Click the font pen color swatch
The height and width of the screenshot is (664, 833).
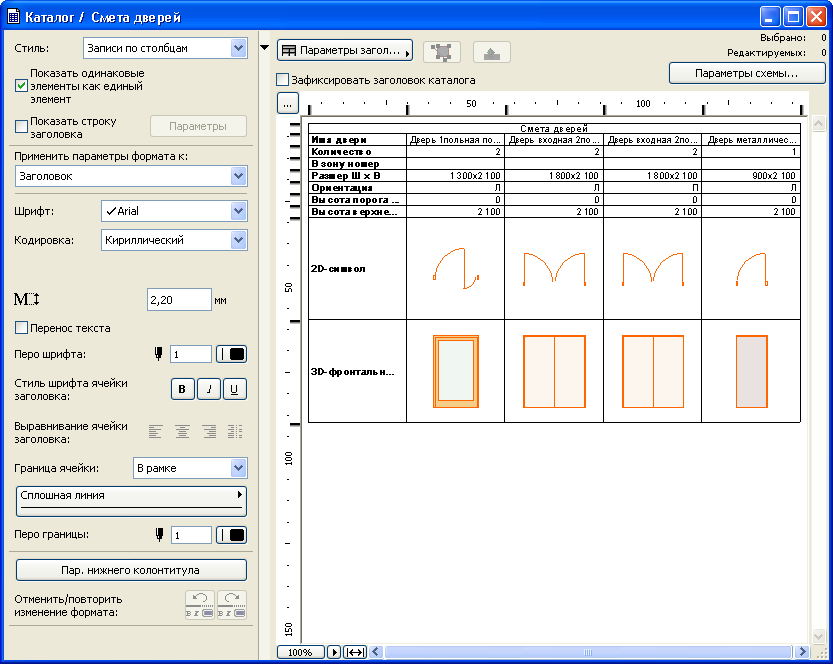point(232,354)
